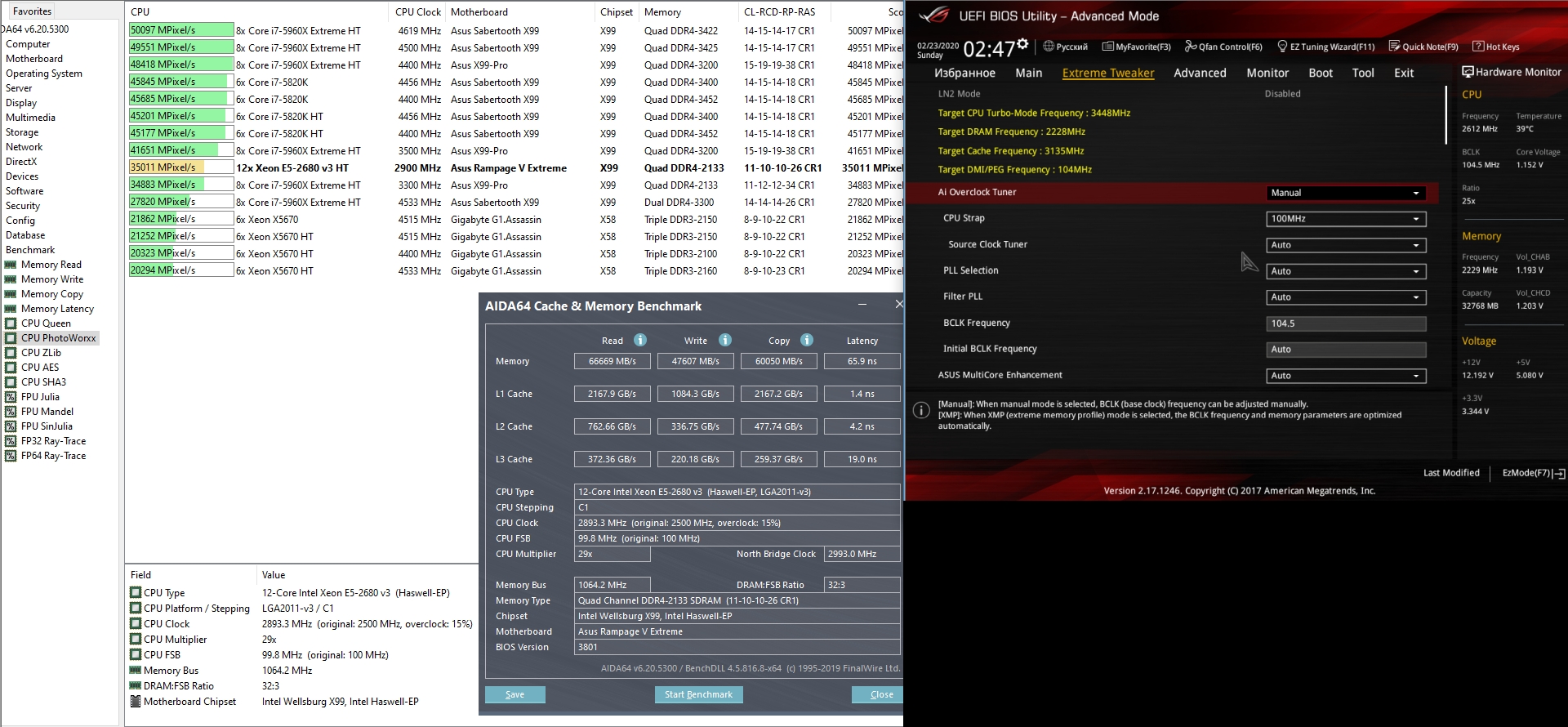Image resolution: width=1568 pixels, height=727 pixels.
Task: Open the Source Clock Tuner dropdown
Action: 1346,245
